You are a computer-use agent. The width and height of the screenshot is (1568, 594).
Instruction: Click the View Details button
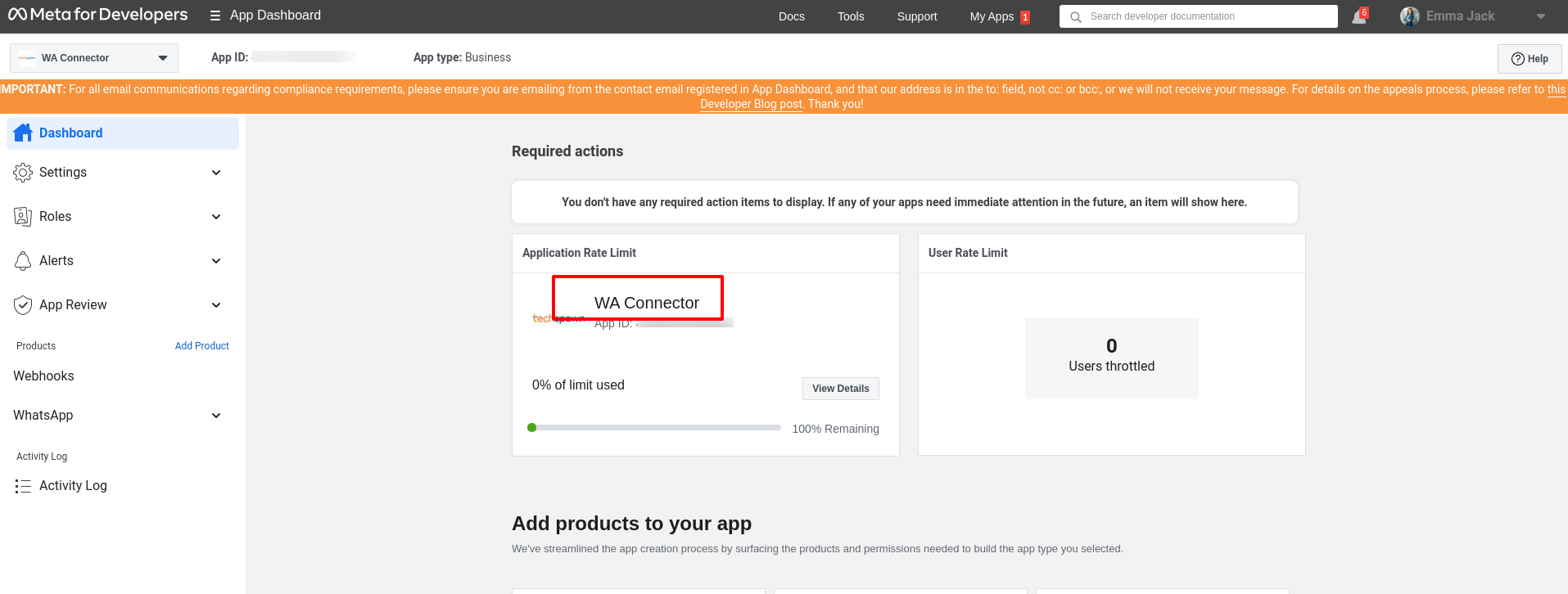coord(840,389)
